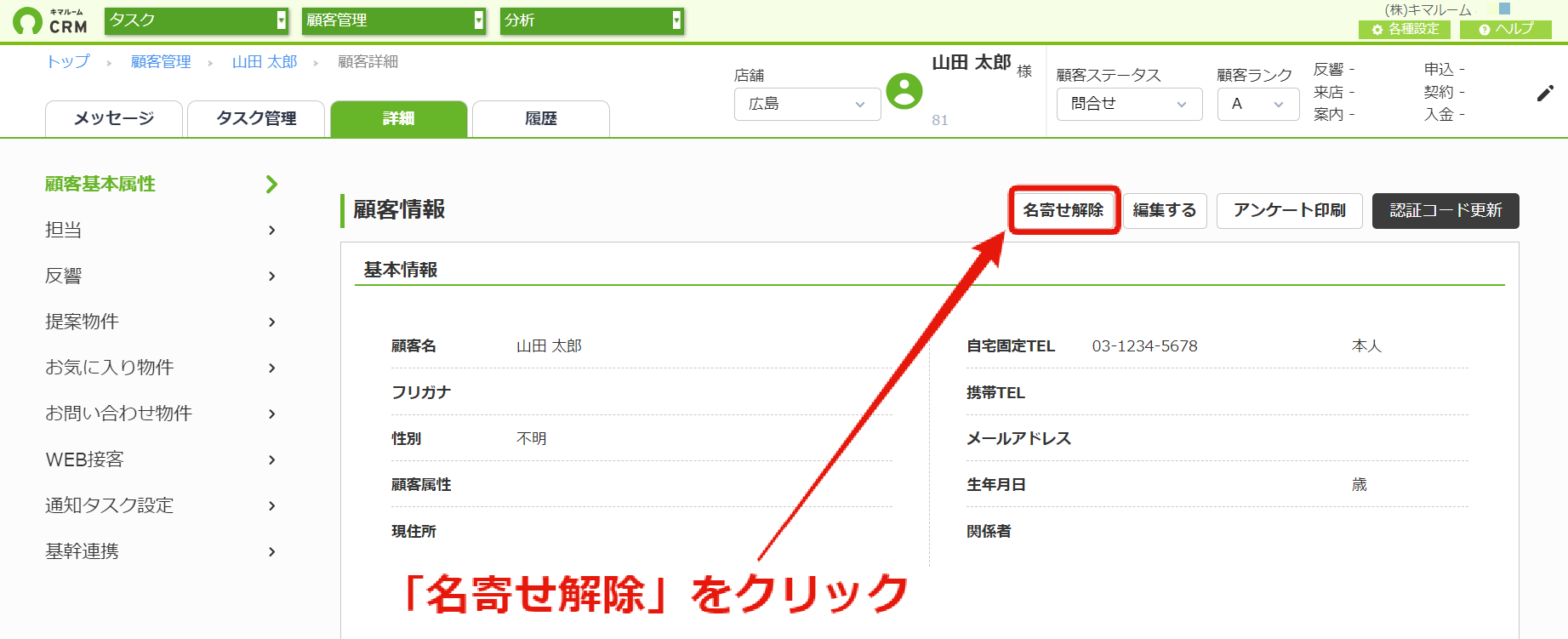The height and width of the screenshot is (639, 1568).
Task: Click the メールアドレス field label
Action: coord(1018,438)
